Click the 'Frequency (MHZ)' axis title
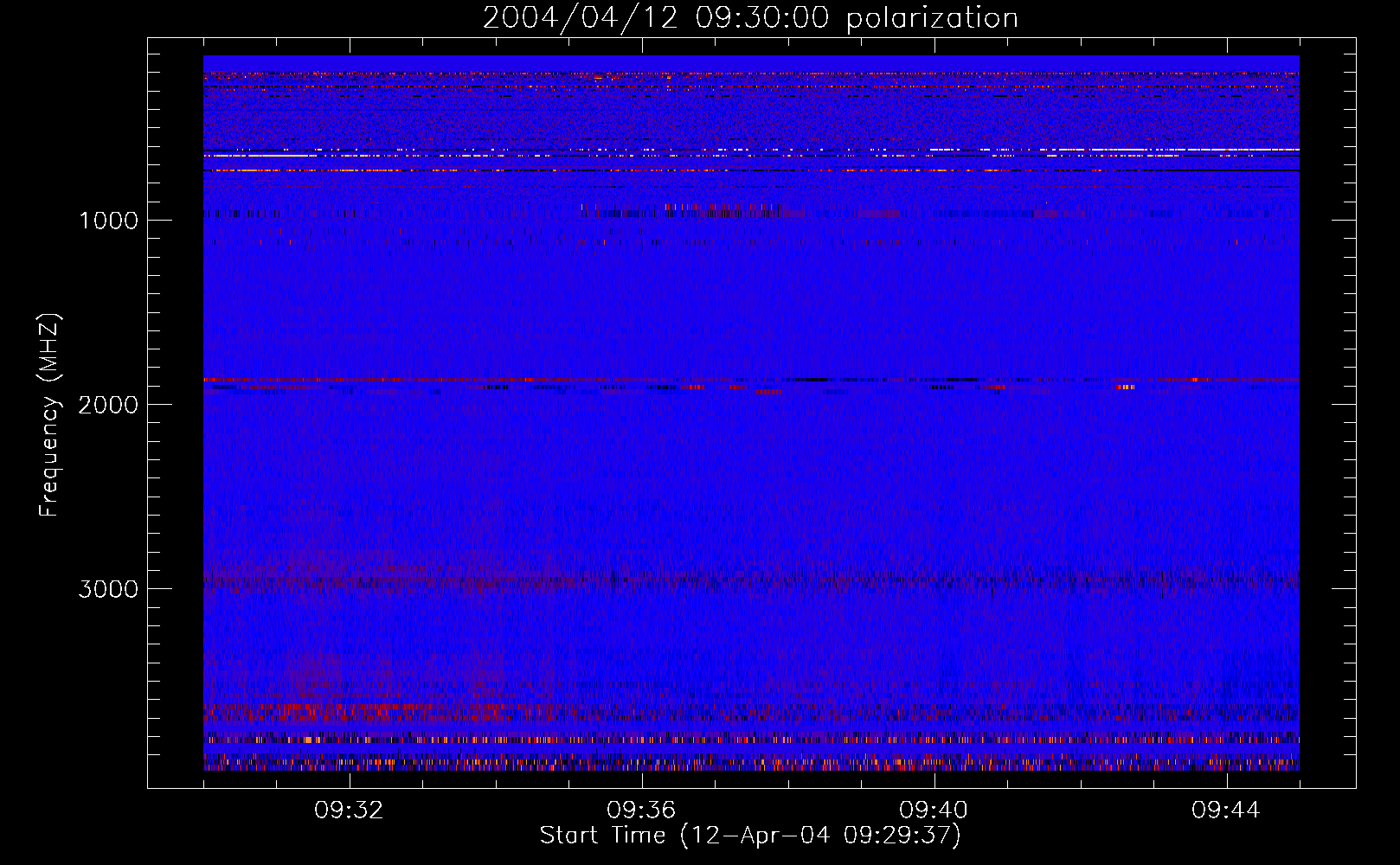The width and height of the screenshot is (1400, 865). (x=50, y=415)
